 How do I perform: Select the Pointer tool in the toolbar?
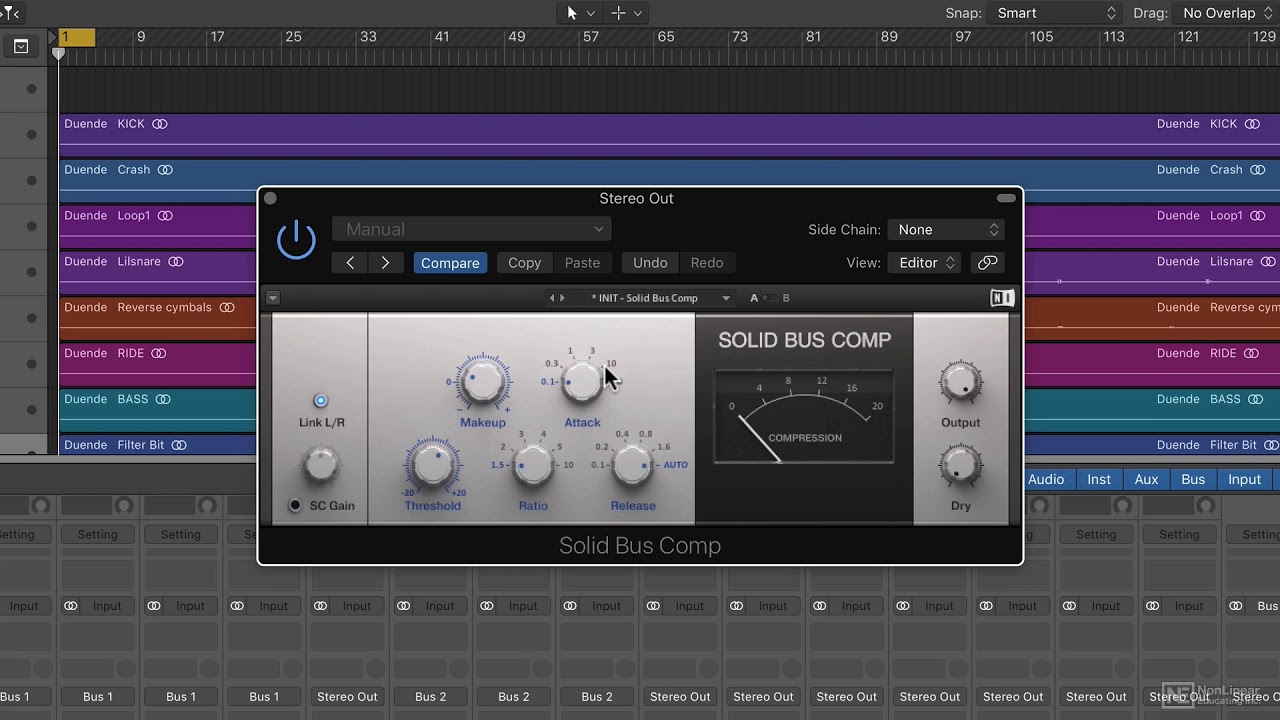572,13
